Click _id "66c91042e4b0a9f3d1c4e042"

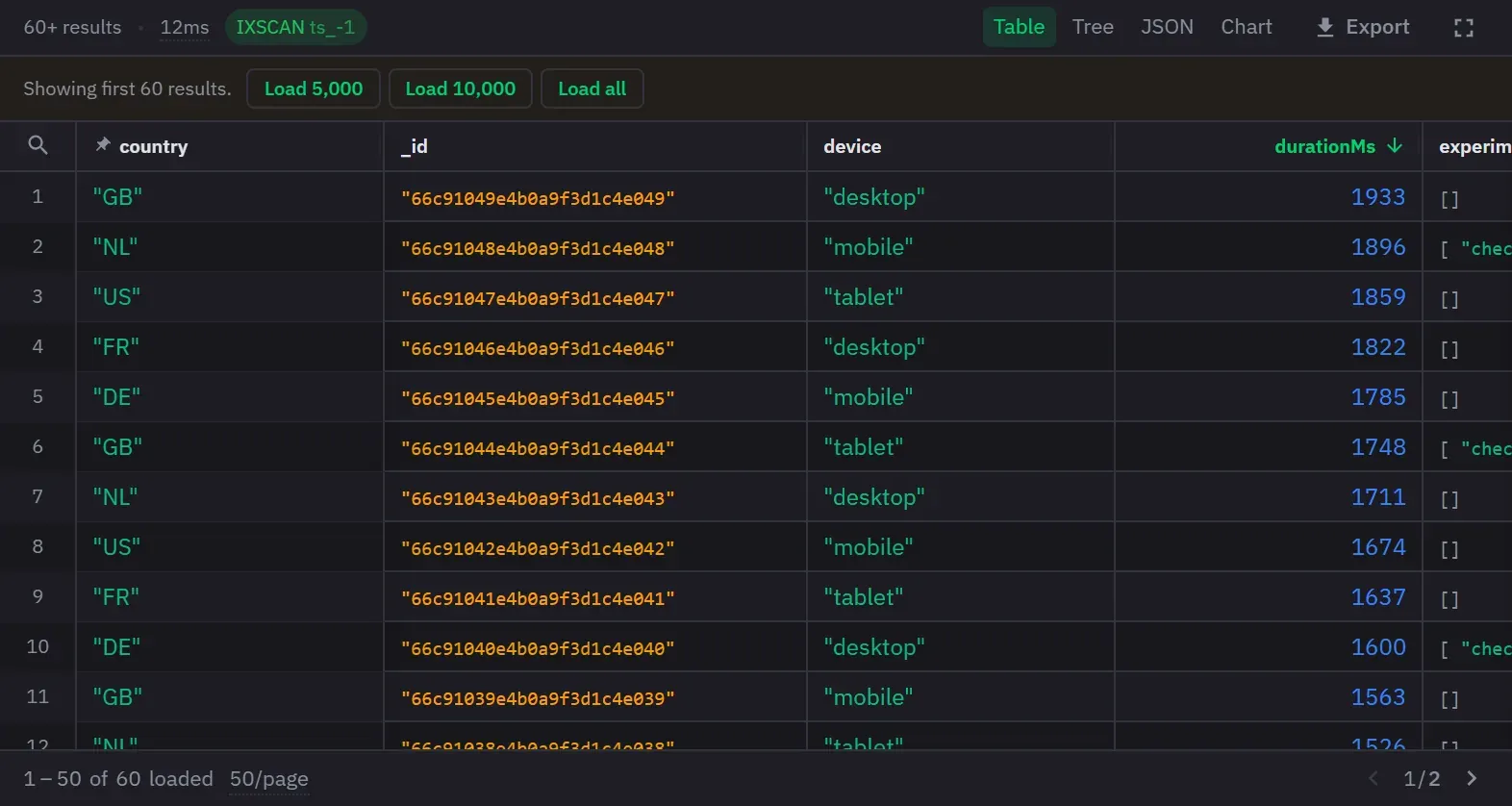pyautogui.click(x=538, y=548)
